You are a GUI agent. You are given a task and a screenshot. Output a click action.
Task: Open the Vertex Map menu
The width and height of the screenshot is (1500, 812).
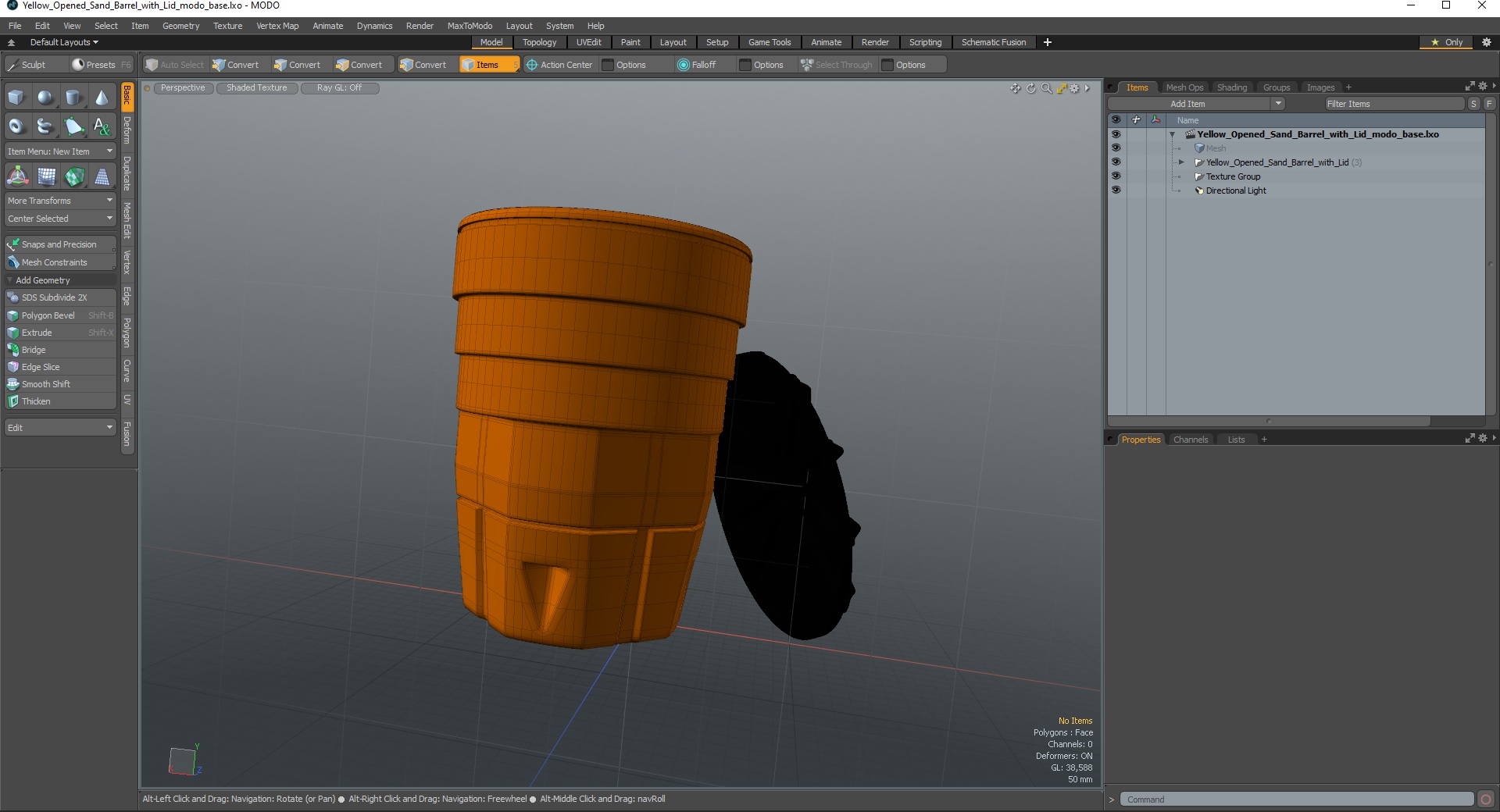pyautogui.click(x=277, y=26)
